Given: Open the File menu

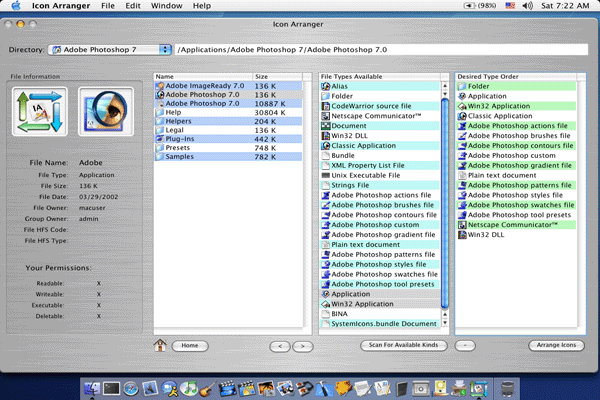Looking at the screenshot, I should point(108,6).
